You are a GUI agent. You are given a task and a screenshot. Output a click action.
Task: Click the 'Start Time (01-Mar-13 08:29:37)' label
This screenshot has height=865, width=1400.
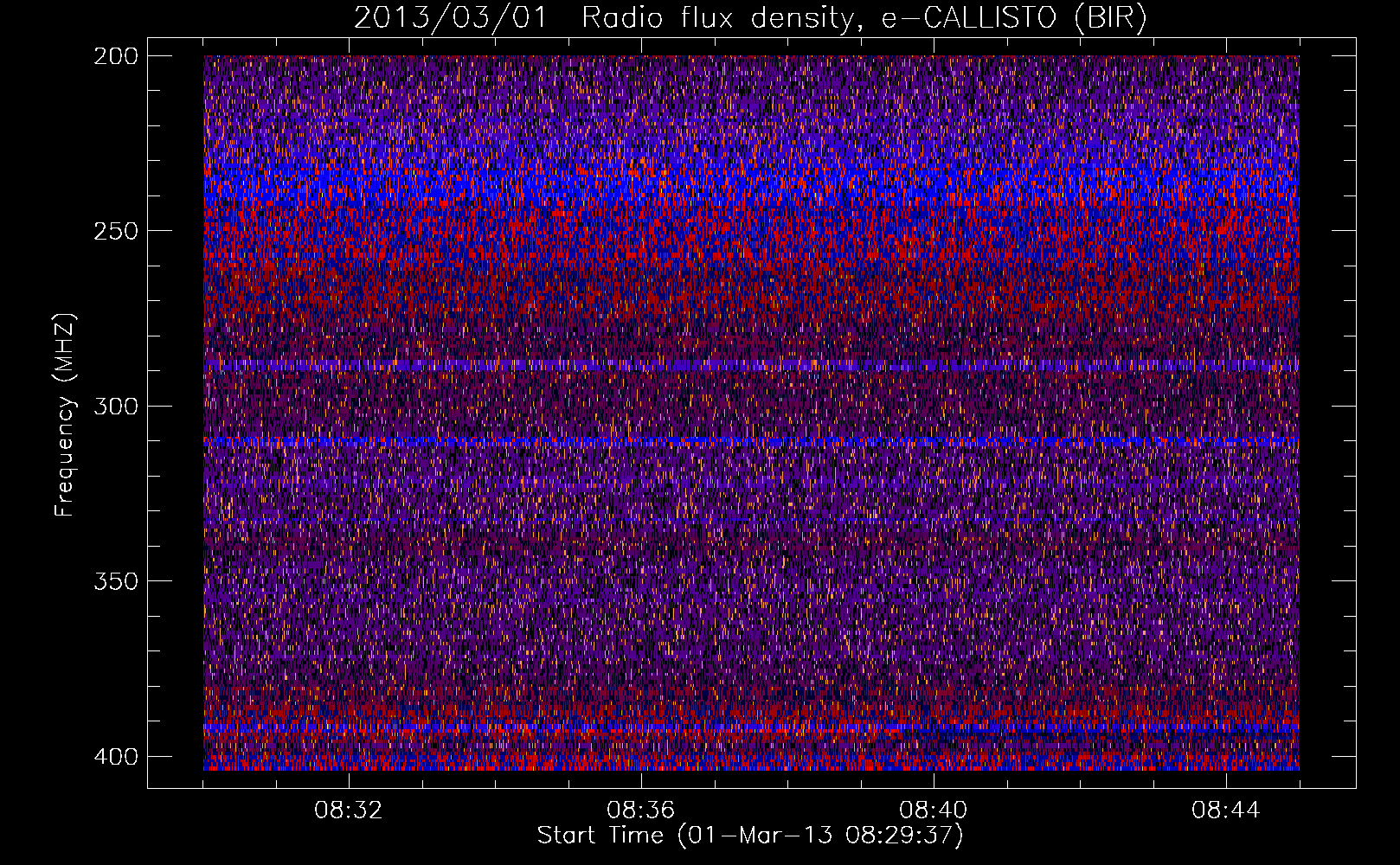750,836
